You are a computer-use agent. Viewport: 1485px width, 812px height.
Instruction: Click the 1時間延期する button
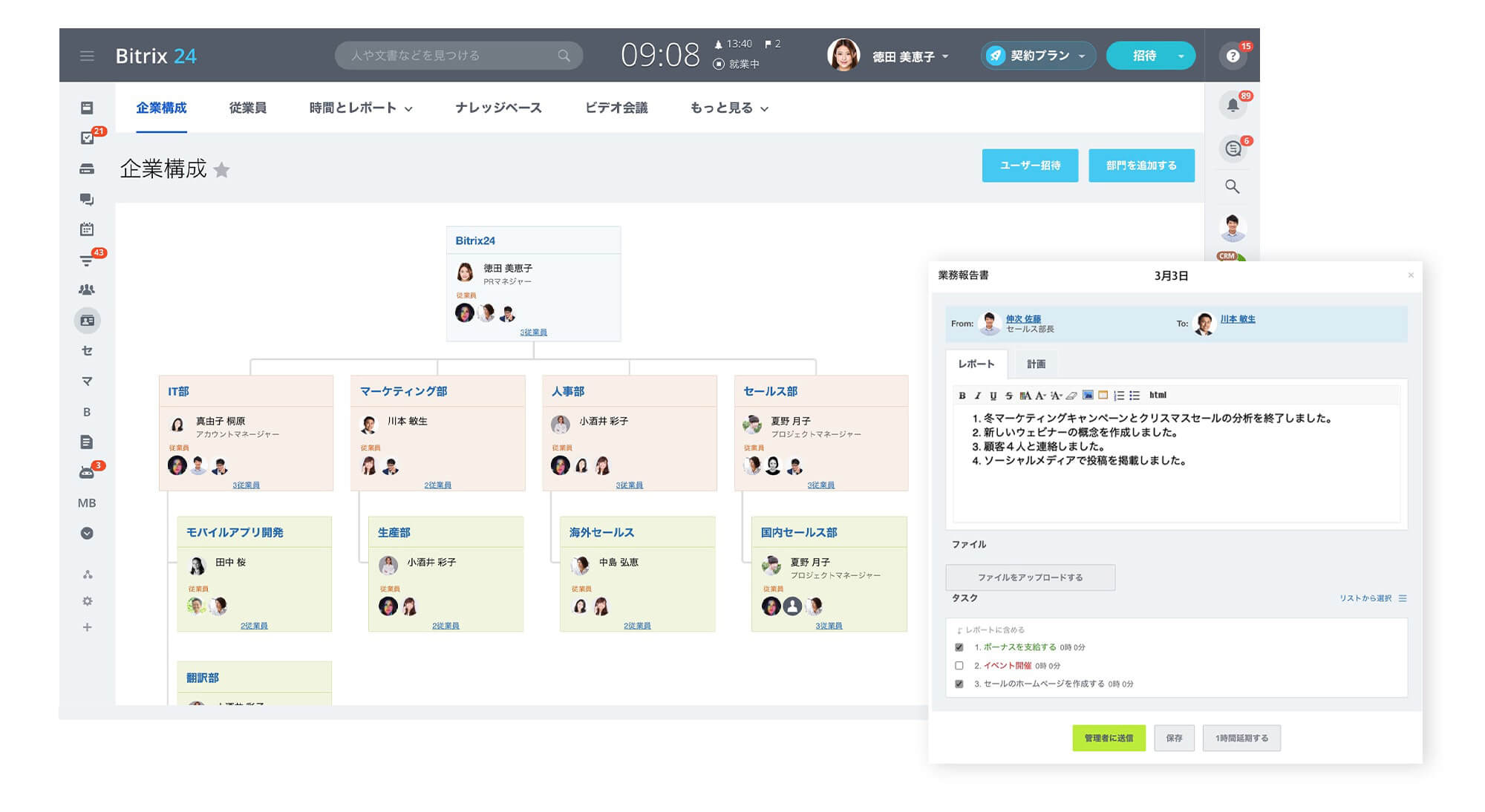(1241, 738)
